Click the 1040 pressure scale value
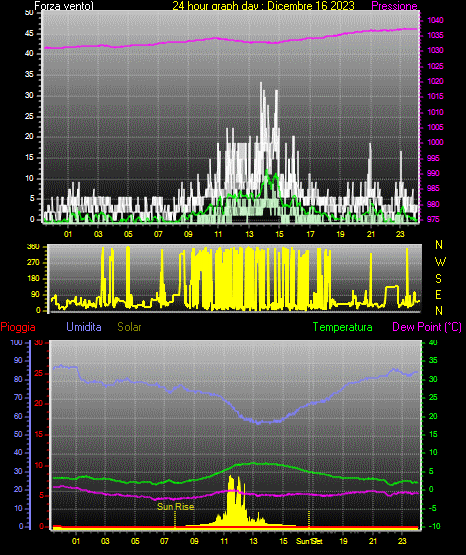The height and width of the screenshot is (555, 466). (435, 20)
